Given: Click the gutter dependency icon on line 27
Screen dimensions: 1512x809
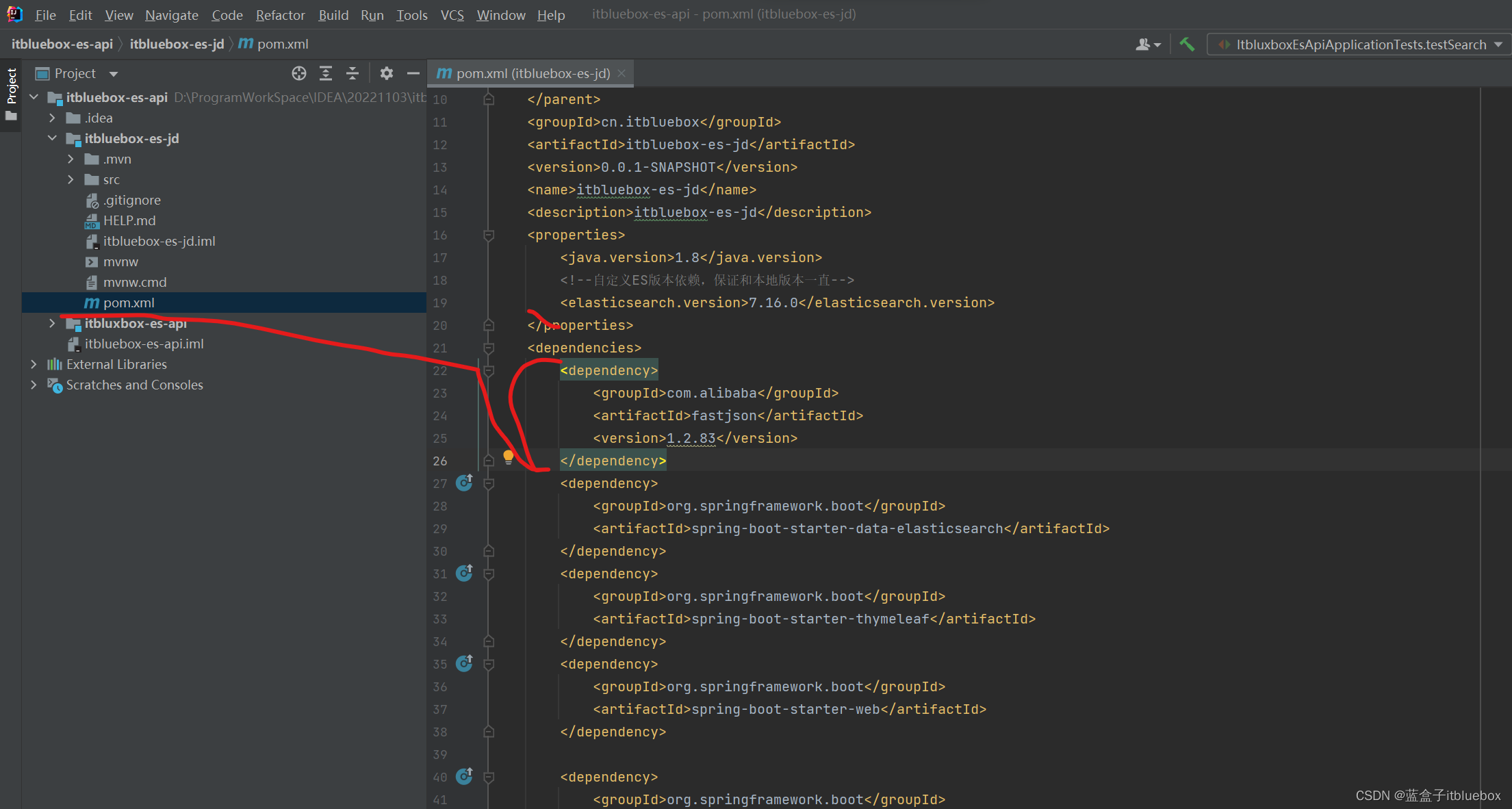Looking at the screenshot, I should 464,483.
